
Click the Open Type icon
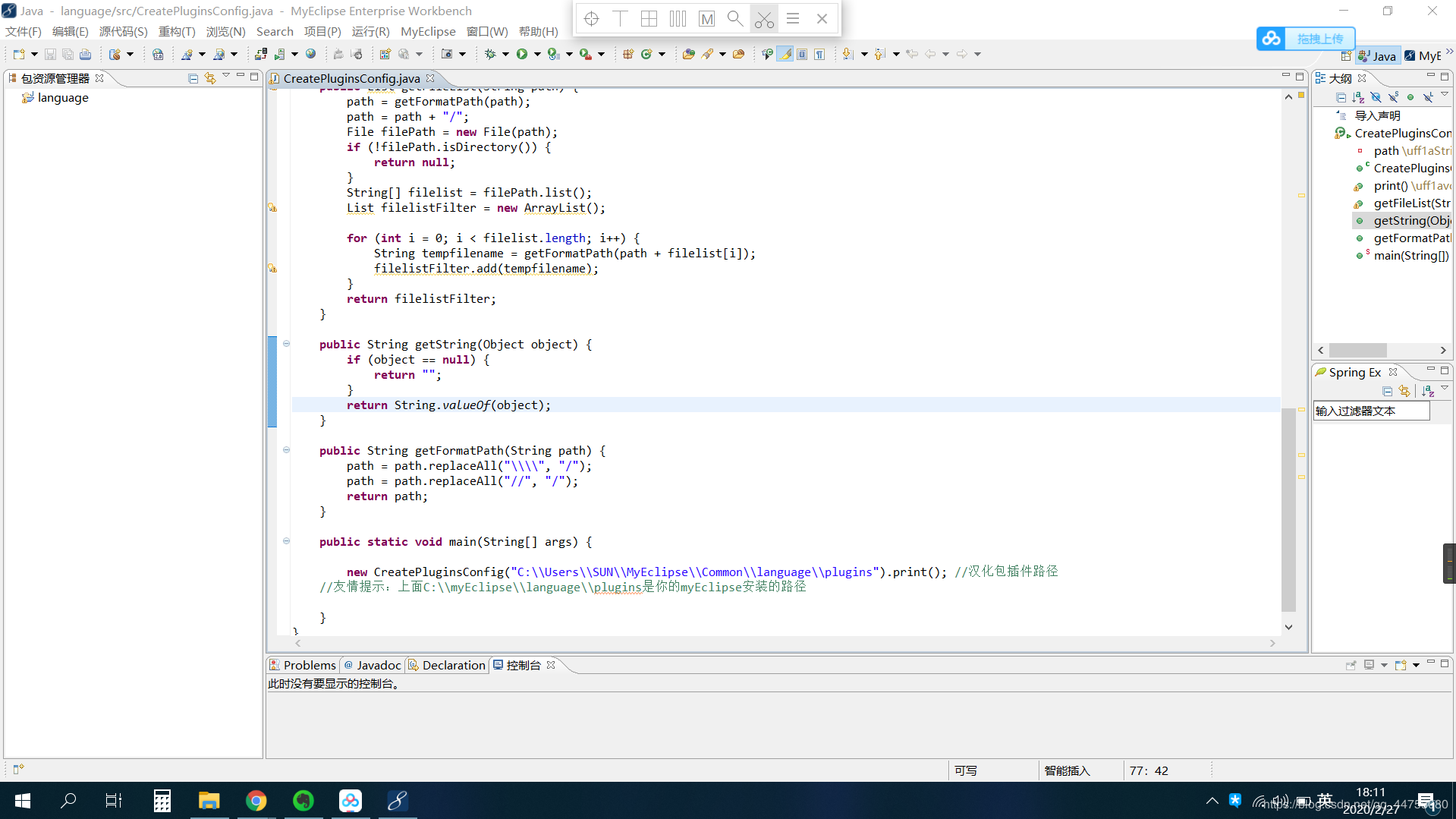[x=688, y=54]
